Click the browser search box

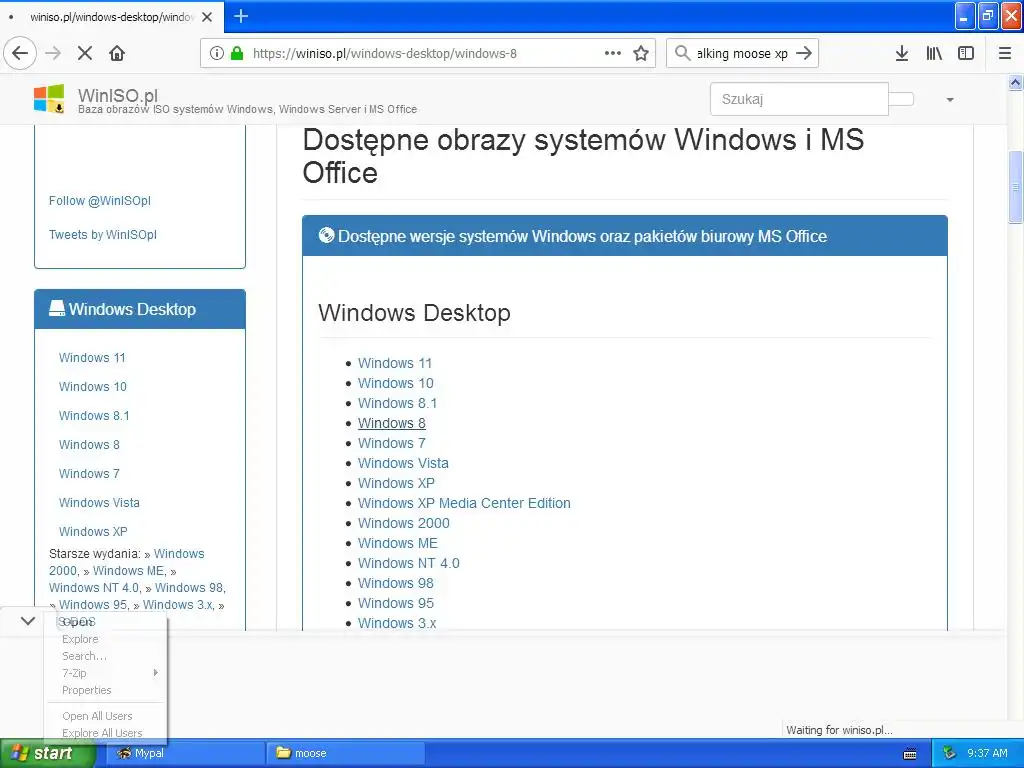pyautogui.click(x=742, y=53)
